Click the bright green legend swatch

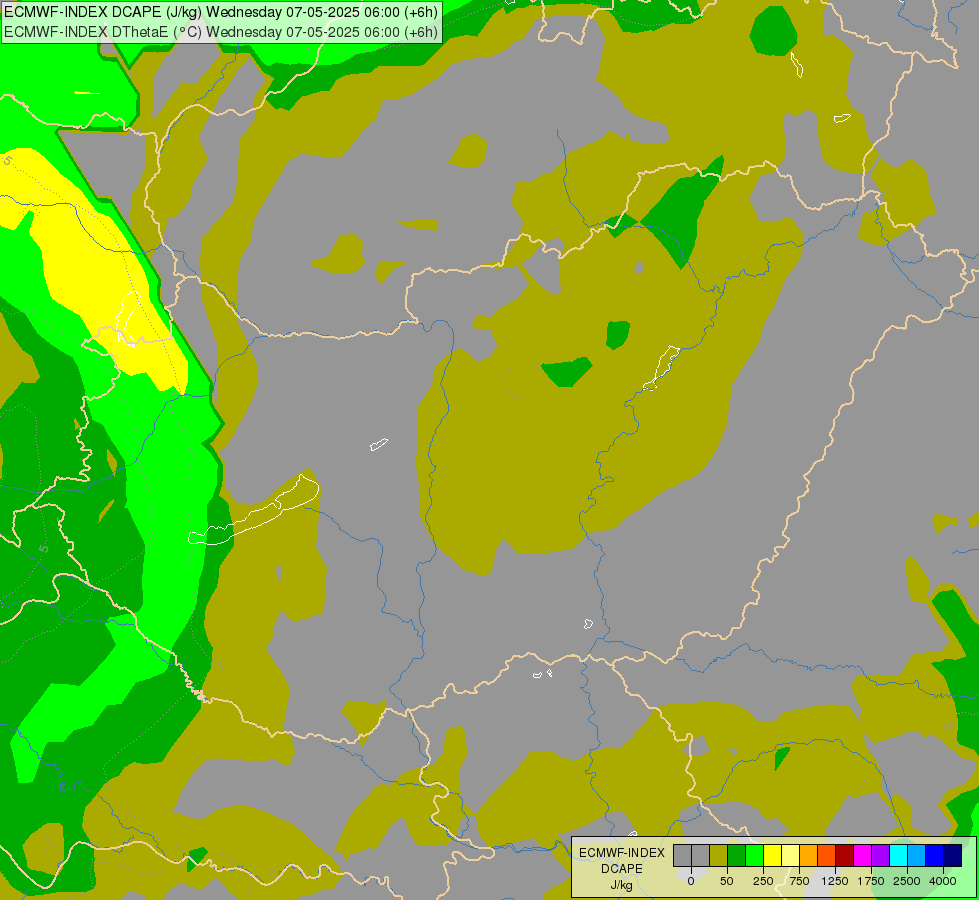(754, 855)
